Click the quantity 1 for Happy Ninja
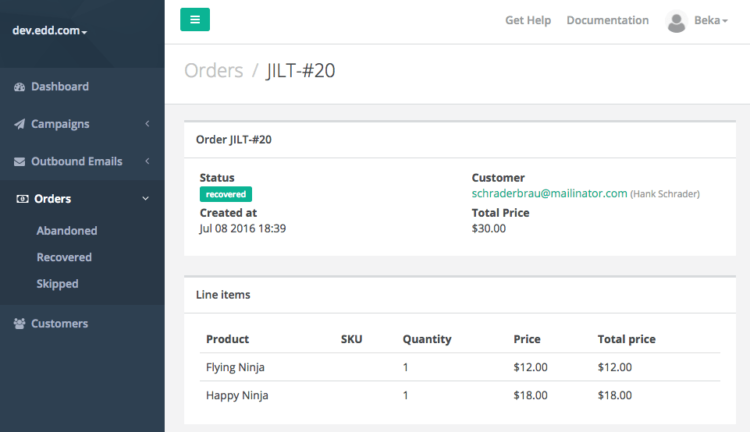 pos(406,395)
